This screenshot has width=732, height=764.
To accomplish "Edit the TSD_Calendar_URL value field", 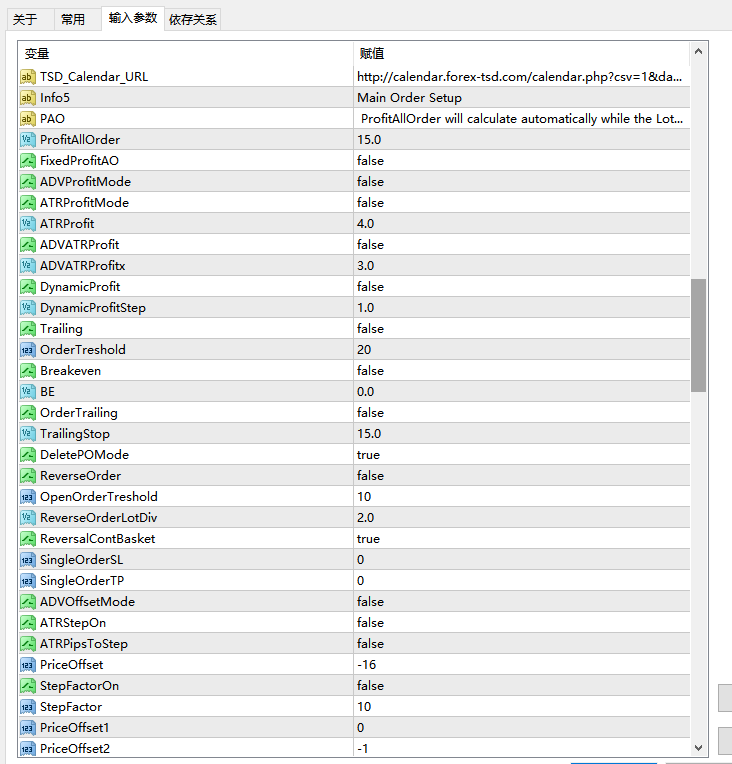I will (521, 76).
